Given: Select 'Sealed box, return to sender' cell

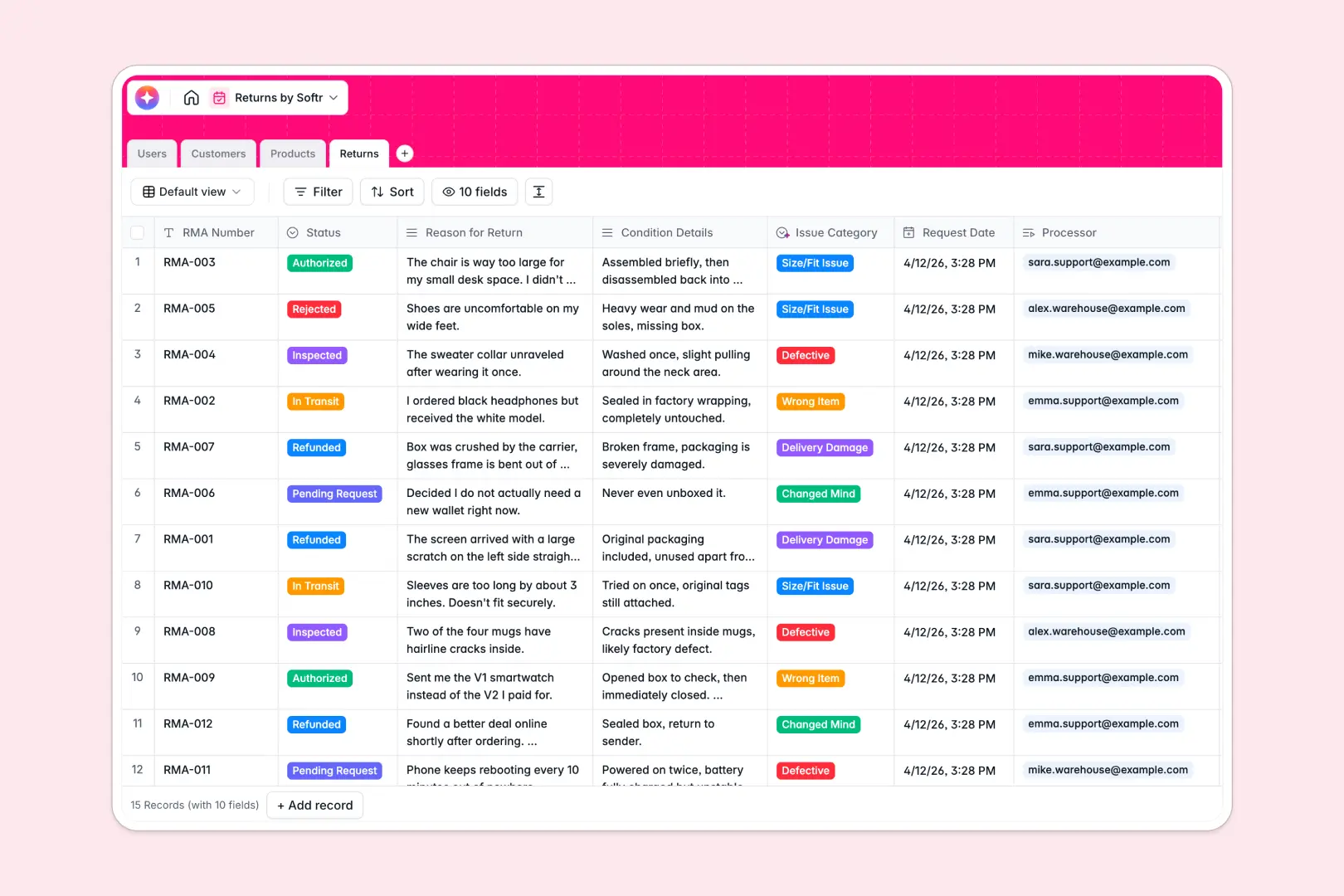Looking at the screenshot, I should click(680, 733).
